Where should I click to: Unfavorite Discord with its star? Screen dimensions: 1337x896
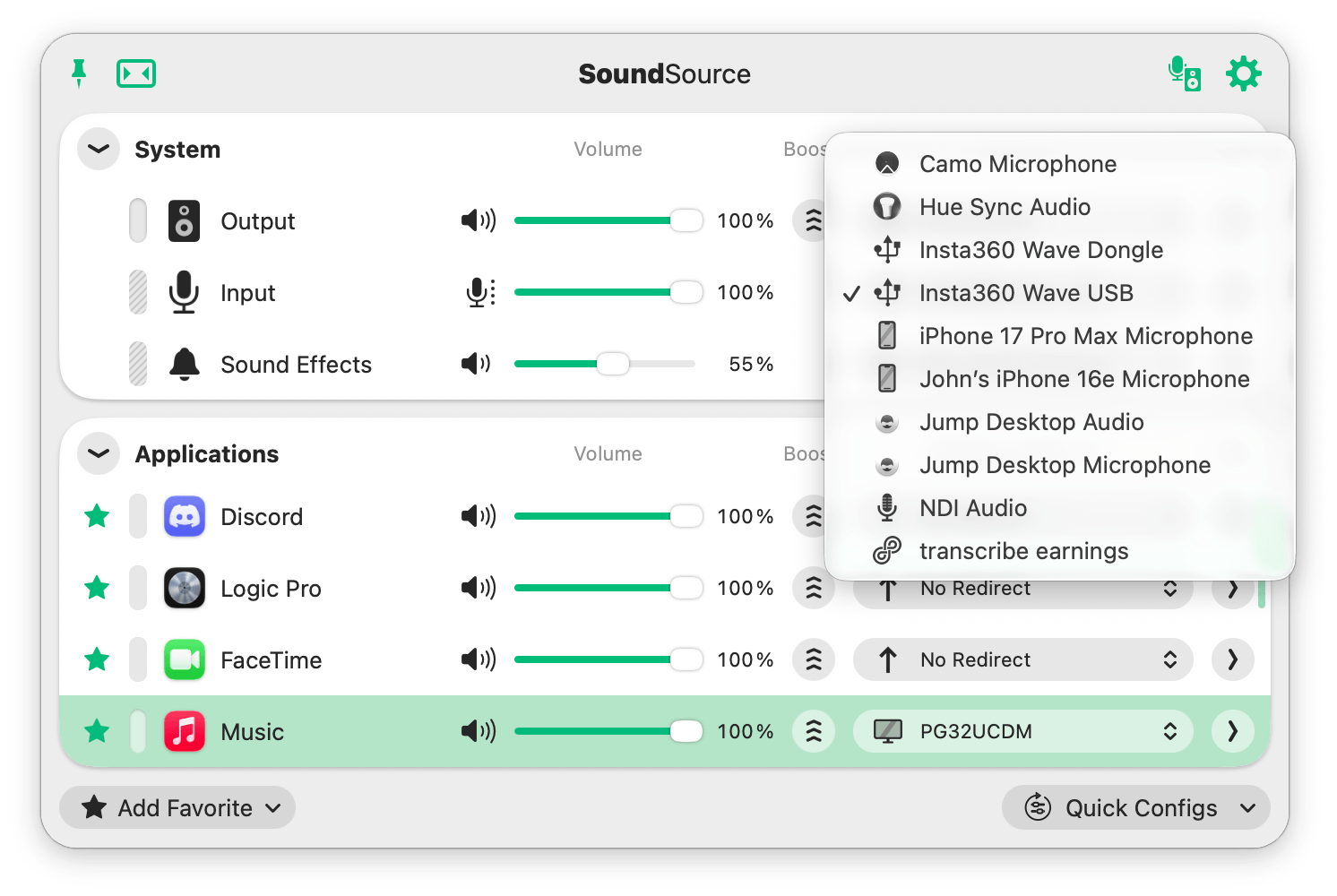tap(97, 516)
